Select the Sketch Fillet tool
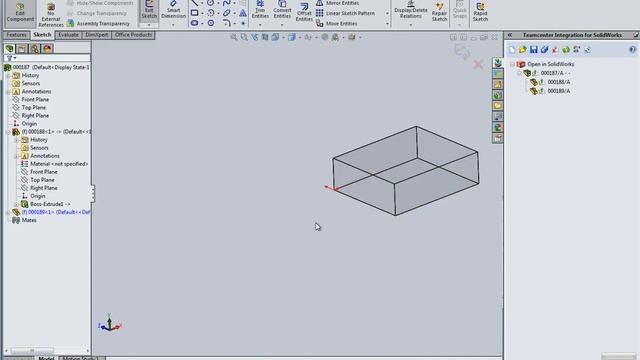Viewport: 640px width, 360px height. click(227, 23)
